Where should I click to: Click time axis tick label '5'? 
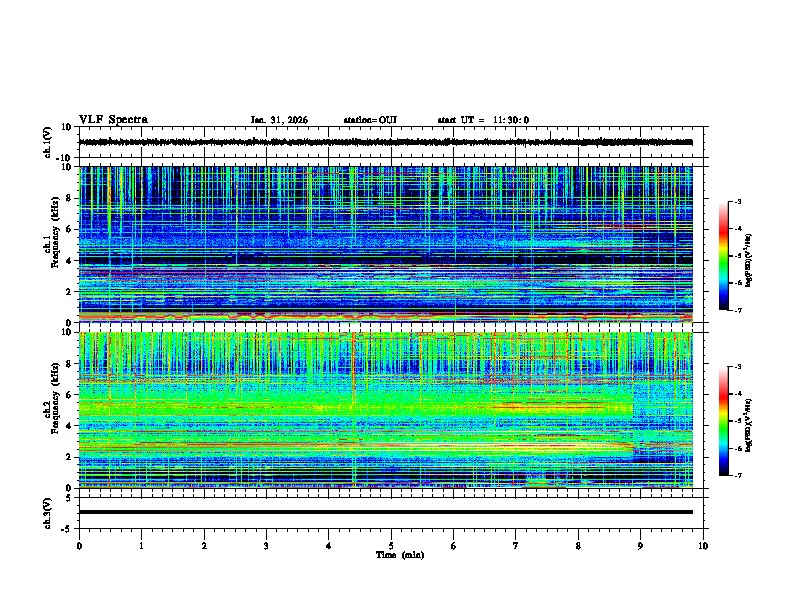(x=391, y=546)
